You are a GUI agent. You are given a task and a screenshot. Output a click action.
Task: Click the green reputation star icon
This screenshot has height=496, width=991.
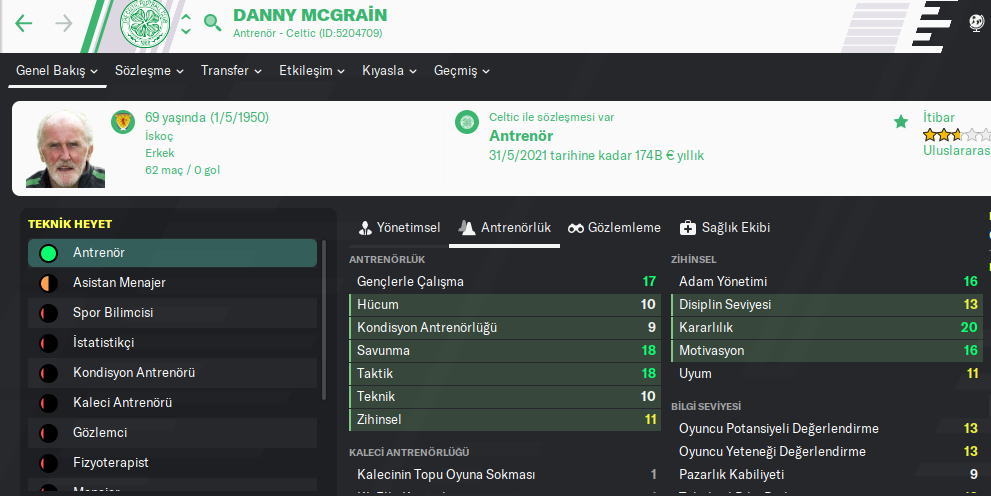pyautogui.click(x=901, y=122)
